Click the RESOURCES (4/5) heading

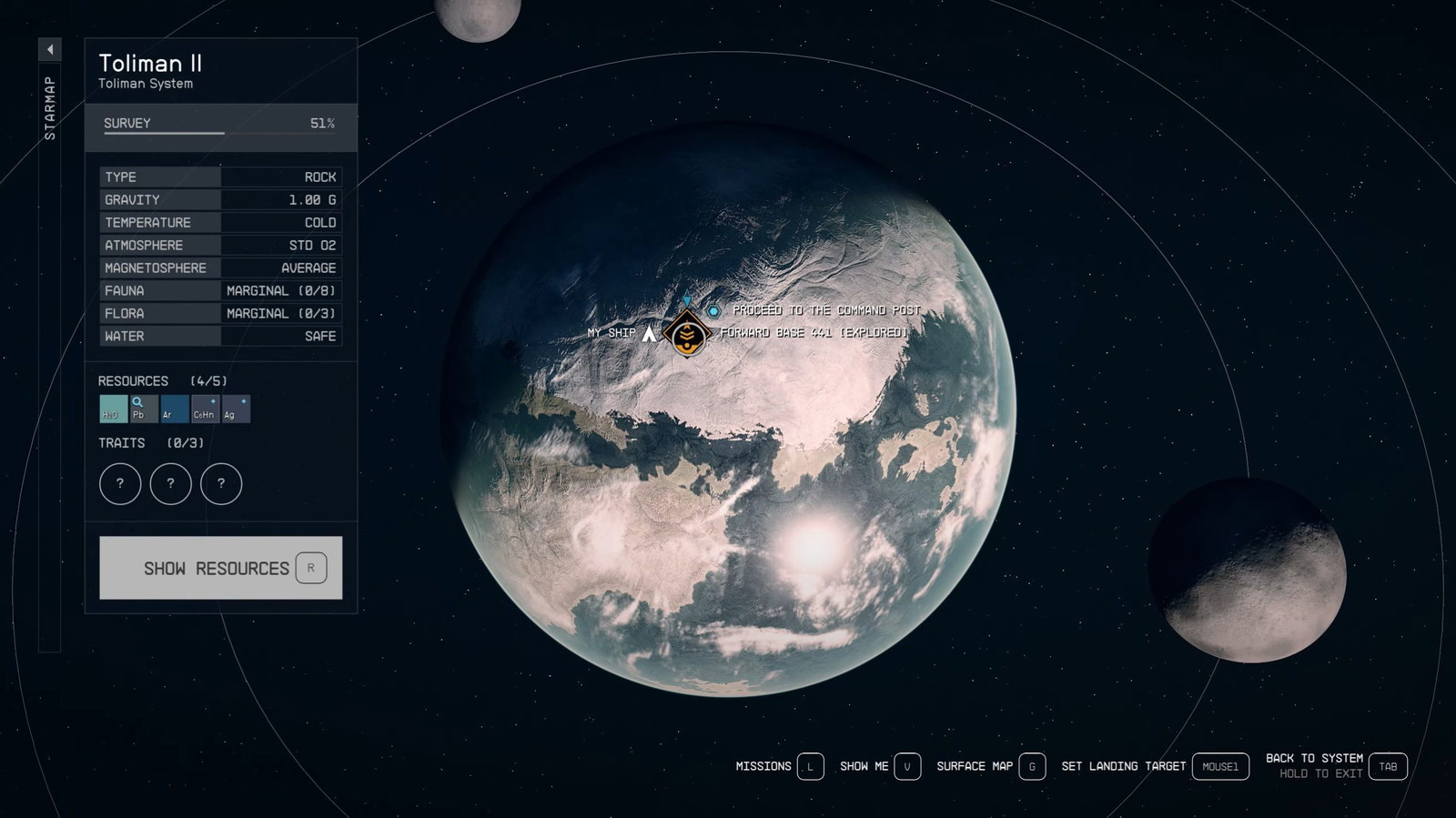pyautogui.click(x=163, y=381)
